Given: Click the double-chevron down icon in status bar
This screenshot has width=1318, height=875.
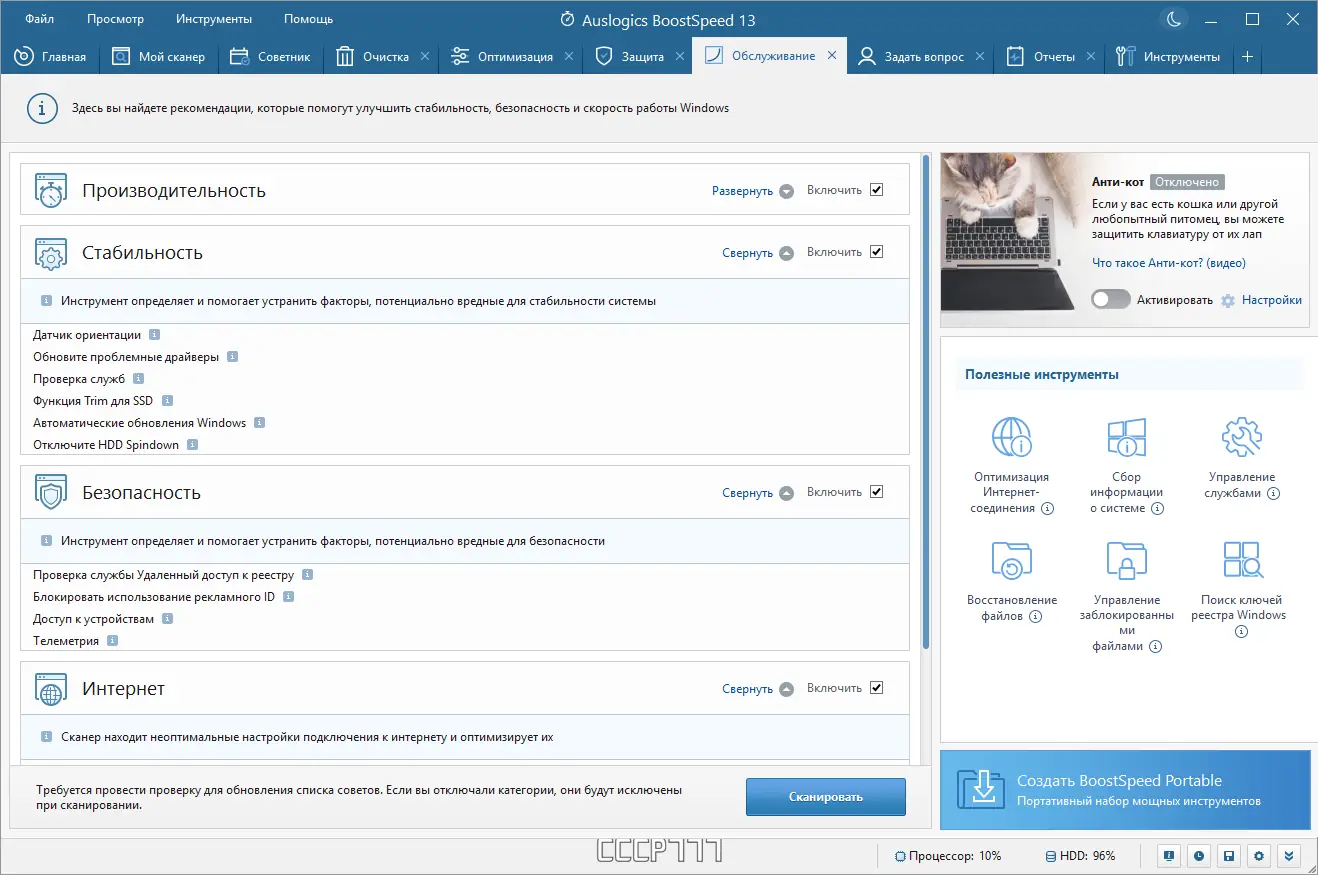Looking at the screenshot, I should pos(1289,856).
